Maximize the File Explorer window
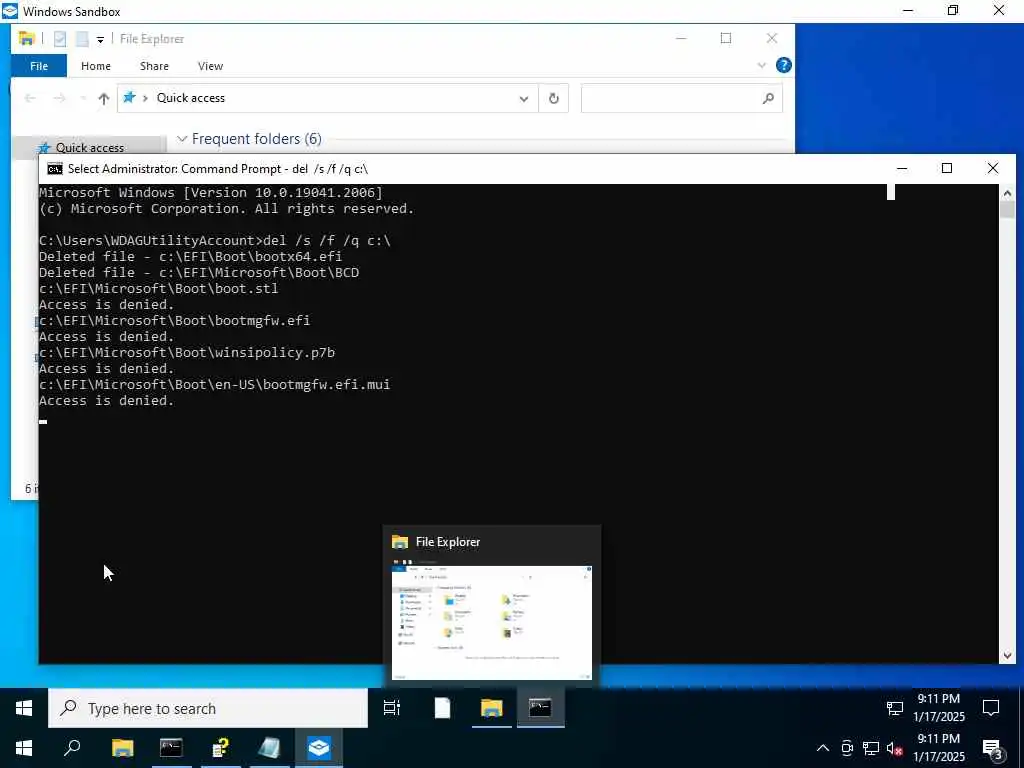 click(726, 38)
